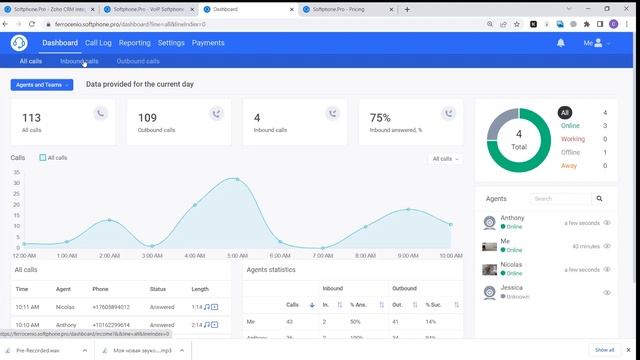Open the notifications bell

click(x=561, y=43)
